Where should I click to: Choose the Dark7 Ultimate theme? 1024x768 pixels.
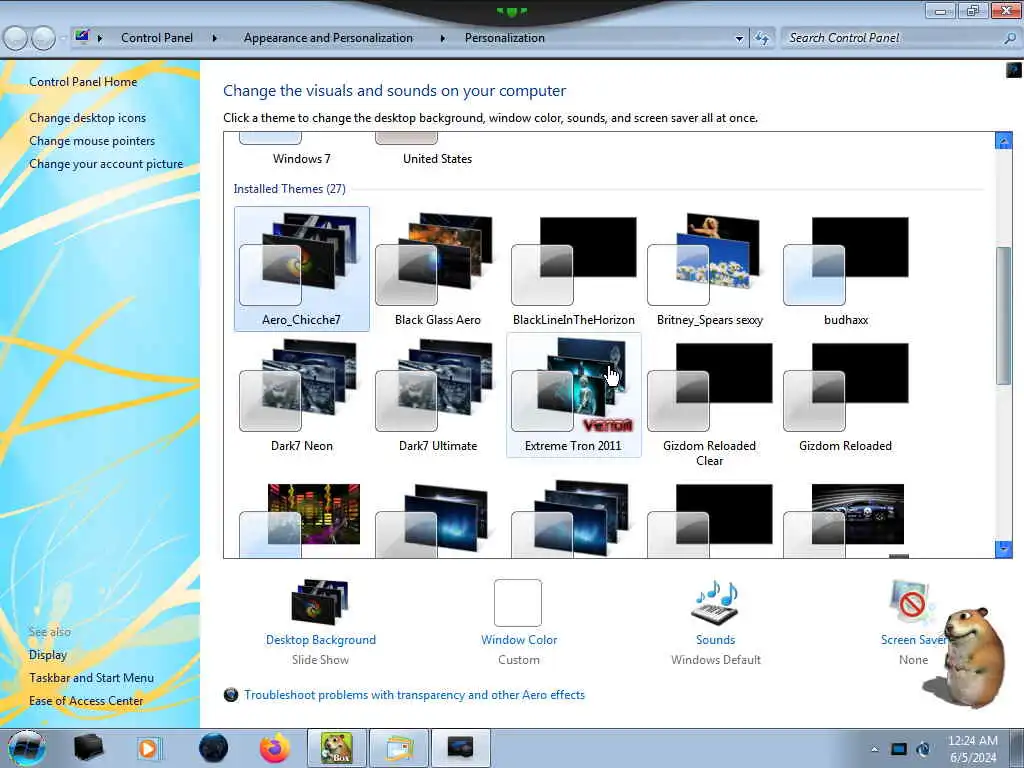(x=437, y=394)
